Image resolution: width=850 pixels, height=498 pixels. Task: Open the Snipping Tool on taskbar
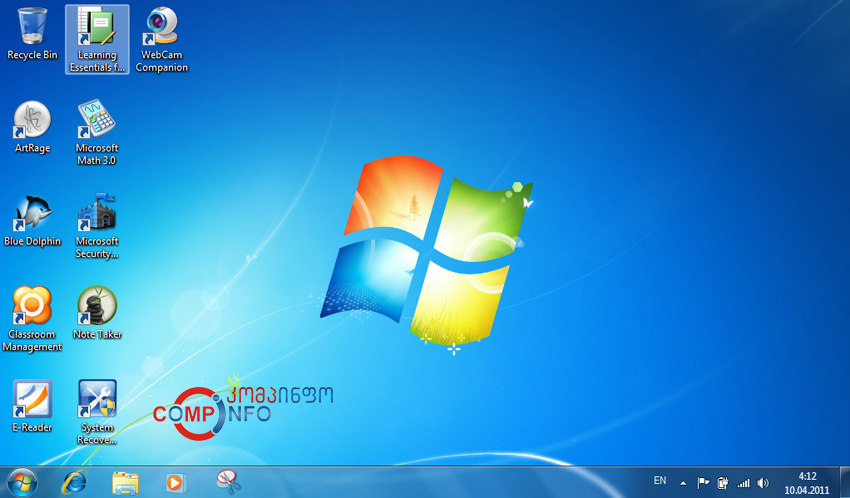tap(228, 482)
